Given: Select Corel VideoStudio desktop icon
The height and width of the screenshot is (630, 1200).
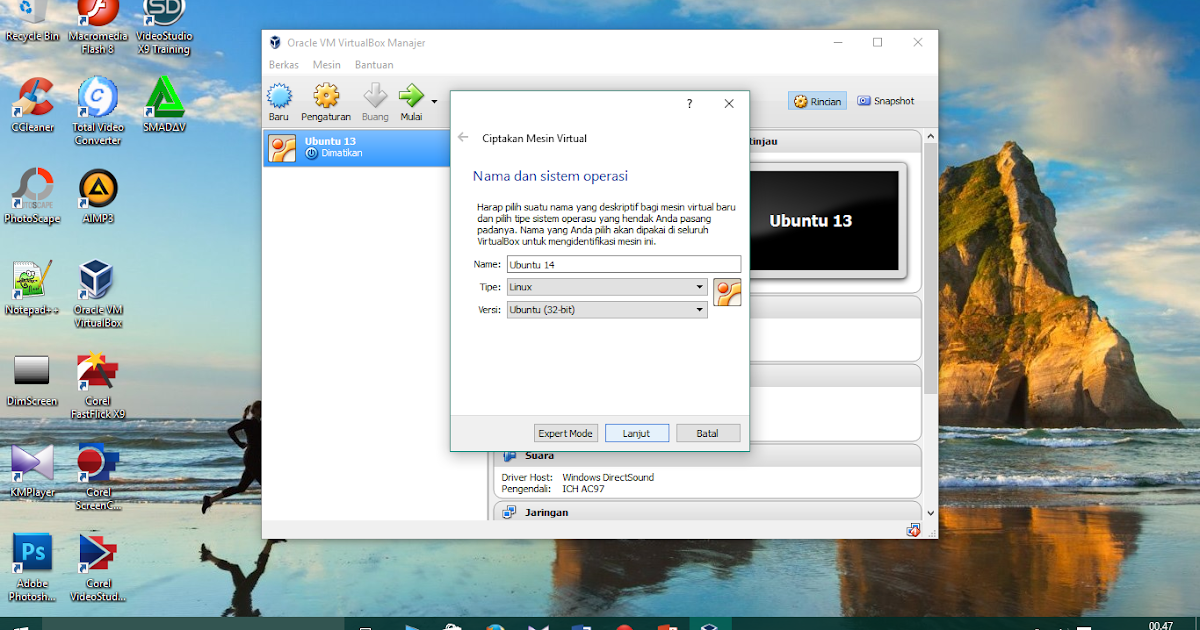Looking at the screenshot, I should (x=98, y=567).
